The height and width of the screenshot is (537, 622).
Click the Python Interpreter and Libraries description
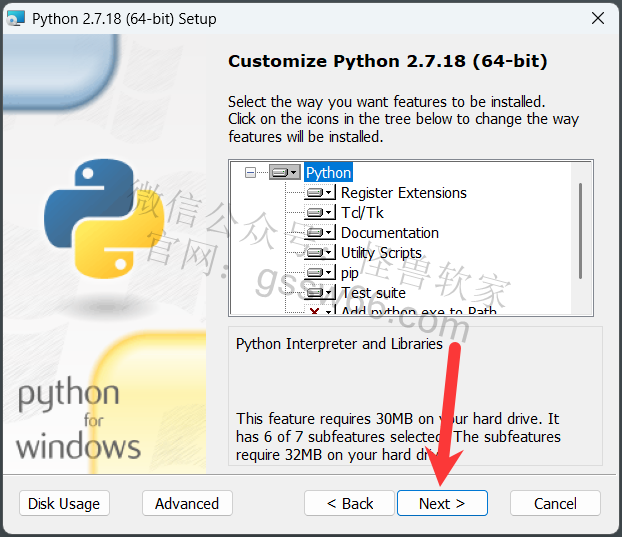coord(339,344)
